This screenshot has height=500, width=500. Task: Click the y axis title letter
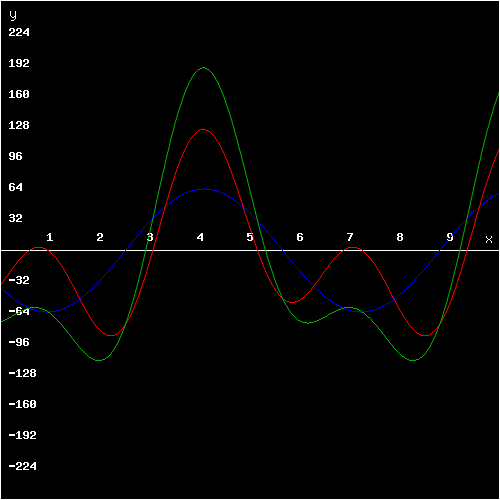(13, 15)
